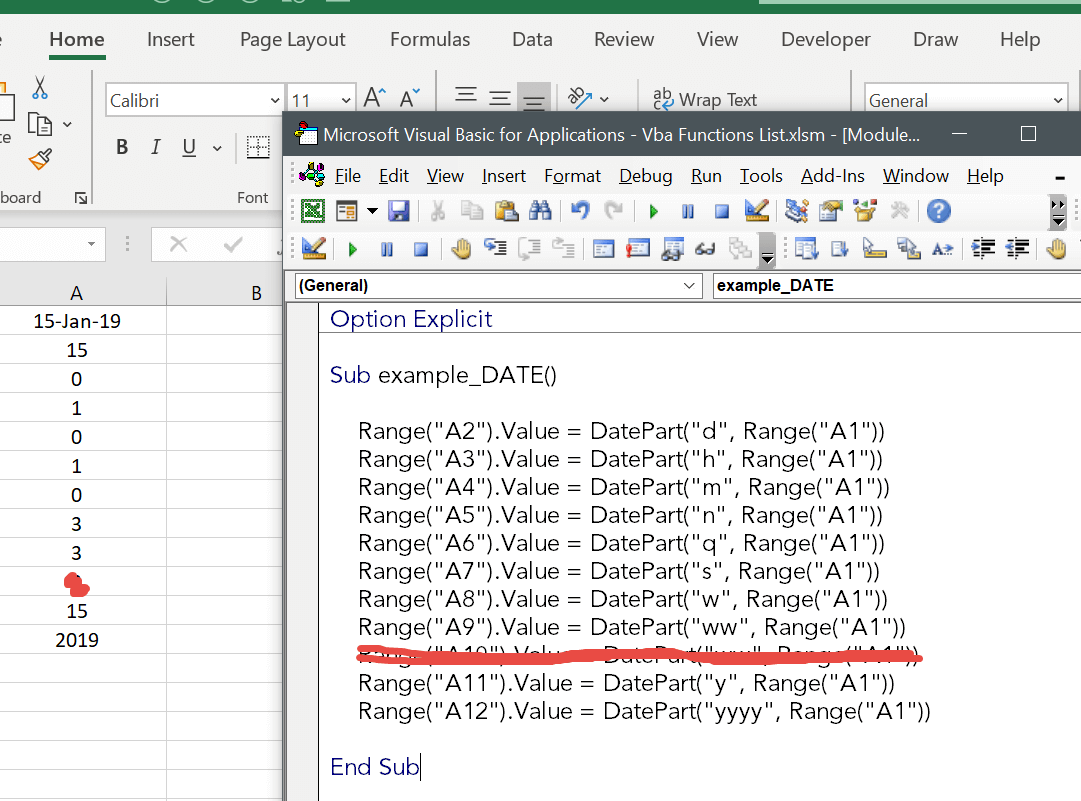Switch to the Developer ribbon tab

pyautogui.click(x=825, y=39)
